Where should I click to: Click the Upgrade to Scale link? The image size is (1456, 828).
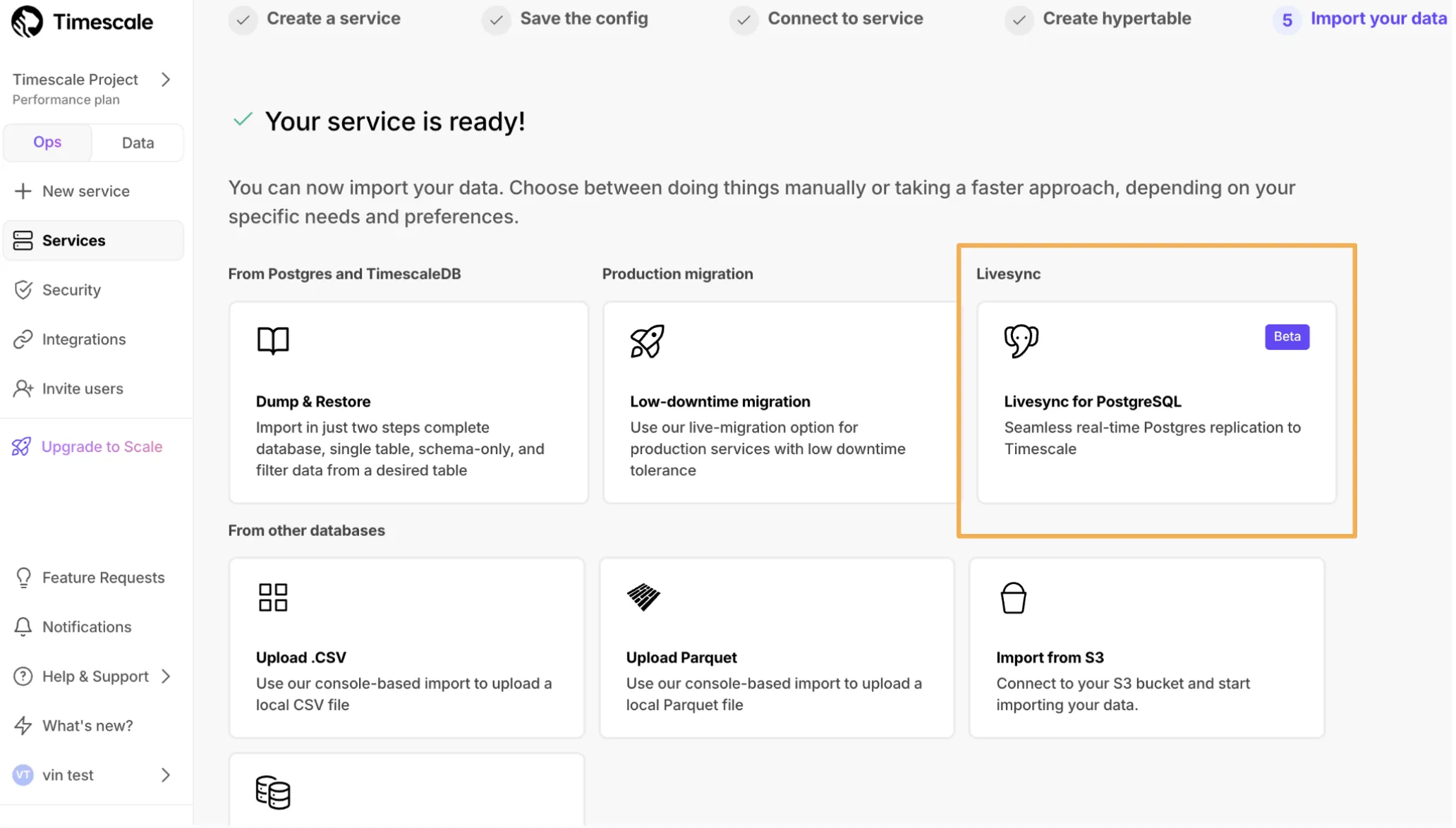pos(102,446)
